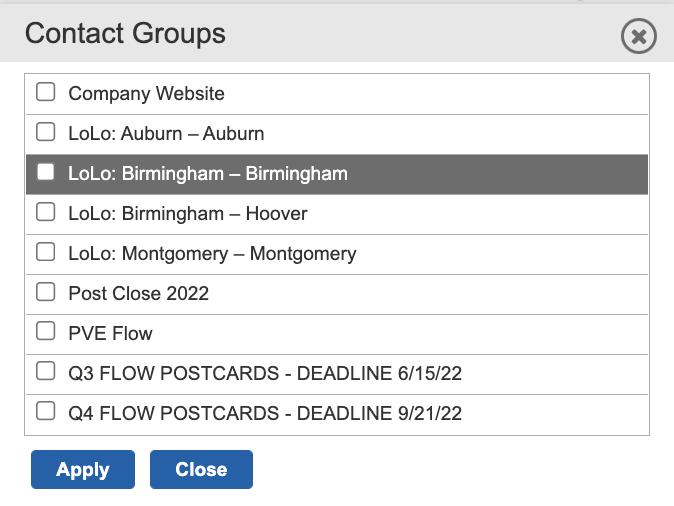Screen dimensions: 674x506
Task: Click the Apply button
Action: (83, 469)
